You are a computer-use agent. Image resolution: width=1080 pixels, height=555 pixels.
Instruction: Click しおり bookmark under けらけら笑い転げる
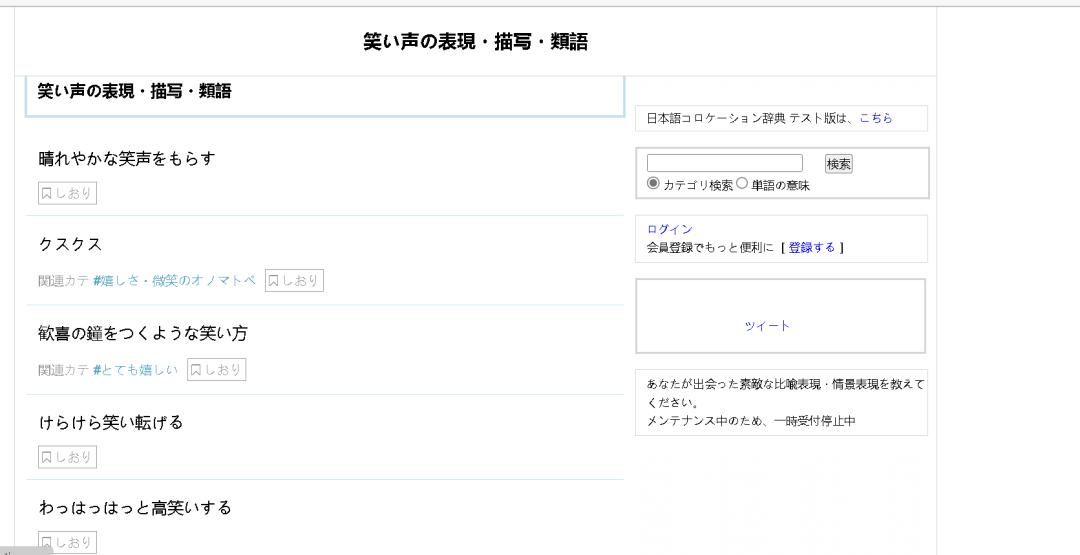[x=68, y=457]
